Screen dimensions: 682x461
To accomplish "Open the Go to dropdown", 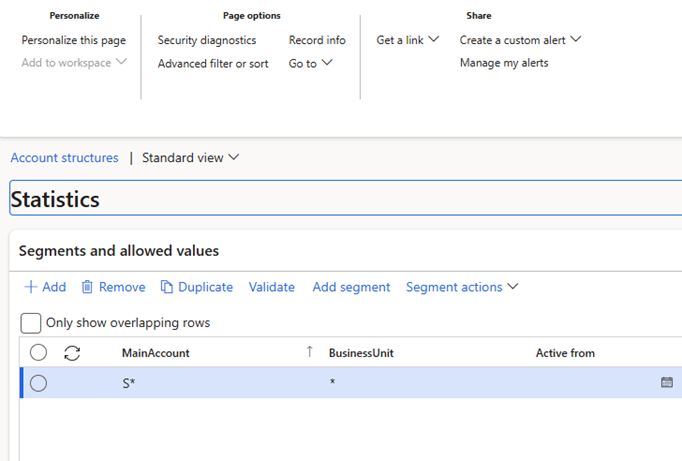I will click(x=311, y=63).
